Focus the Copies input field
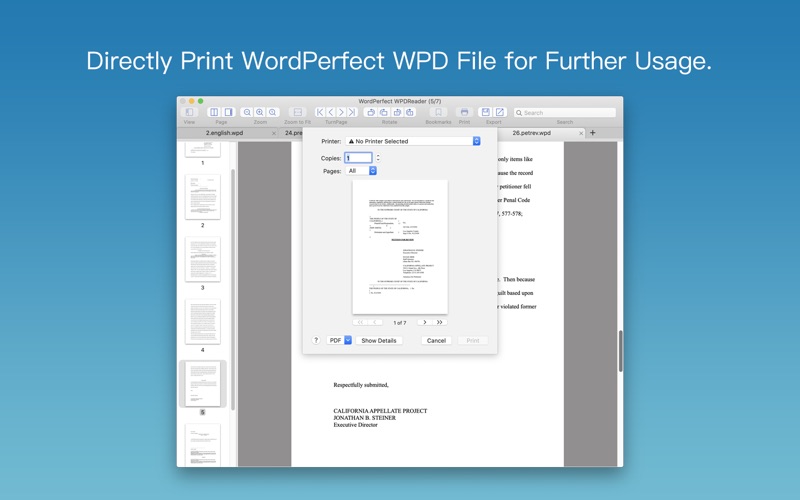Screen dimensions: 800x500 point(358,158)
